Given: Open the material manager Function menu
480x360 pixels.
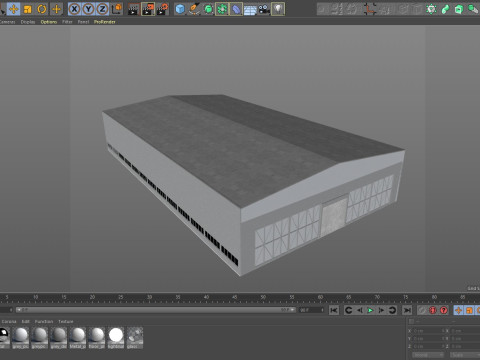Looking at the screenshot, I should pyautogui.click(x=44, y=321).
